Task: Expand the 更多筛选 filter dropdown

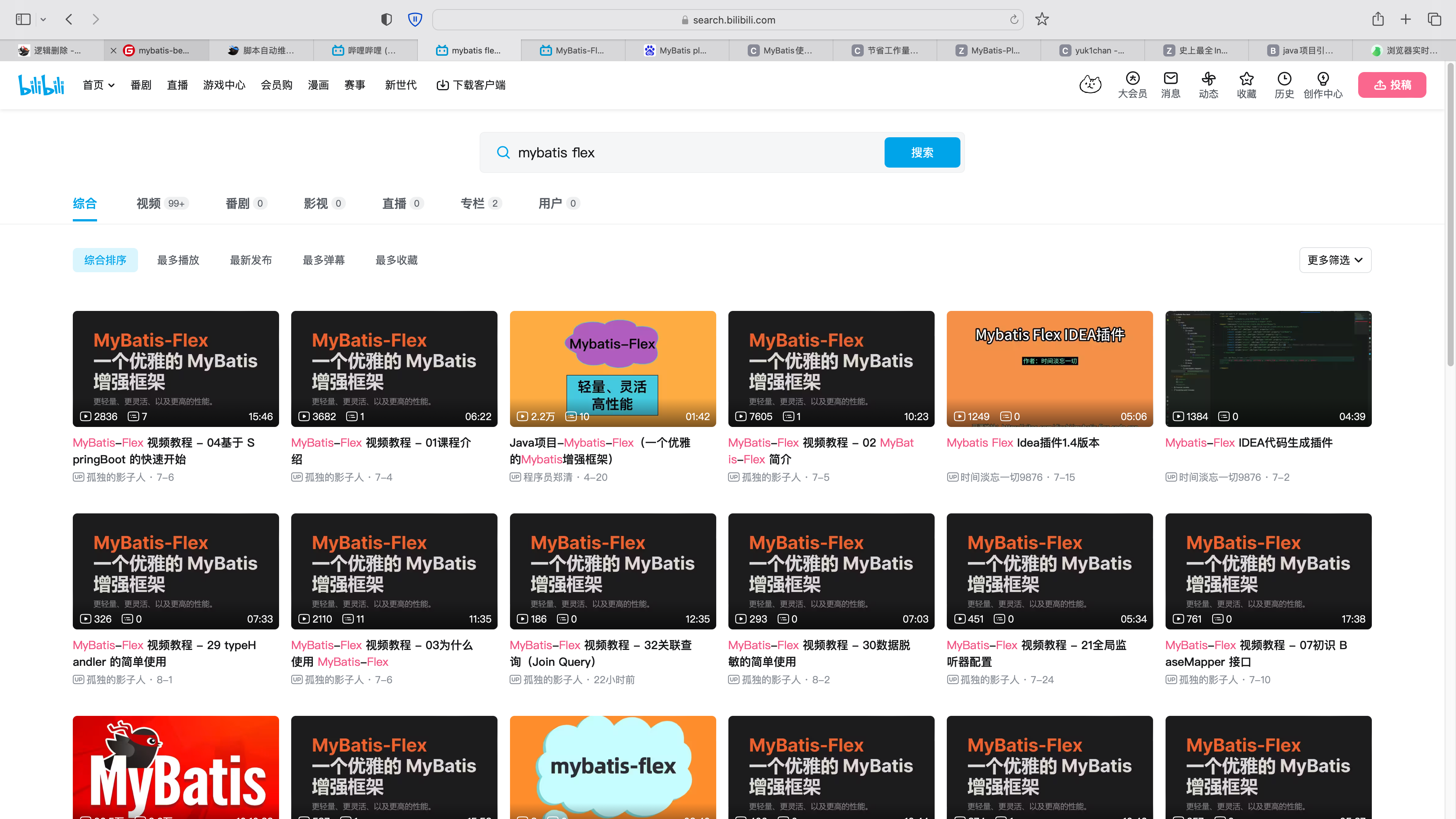Action: (1335, 260)
